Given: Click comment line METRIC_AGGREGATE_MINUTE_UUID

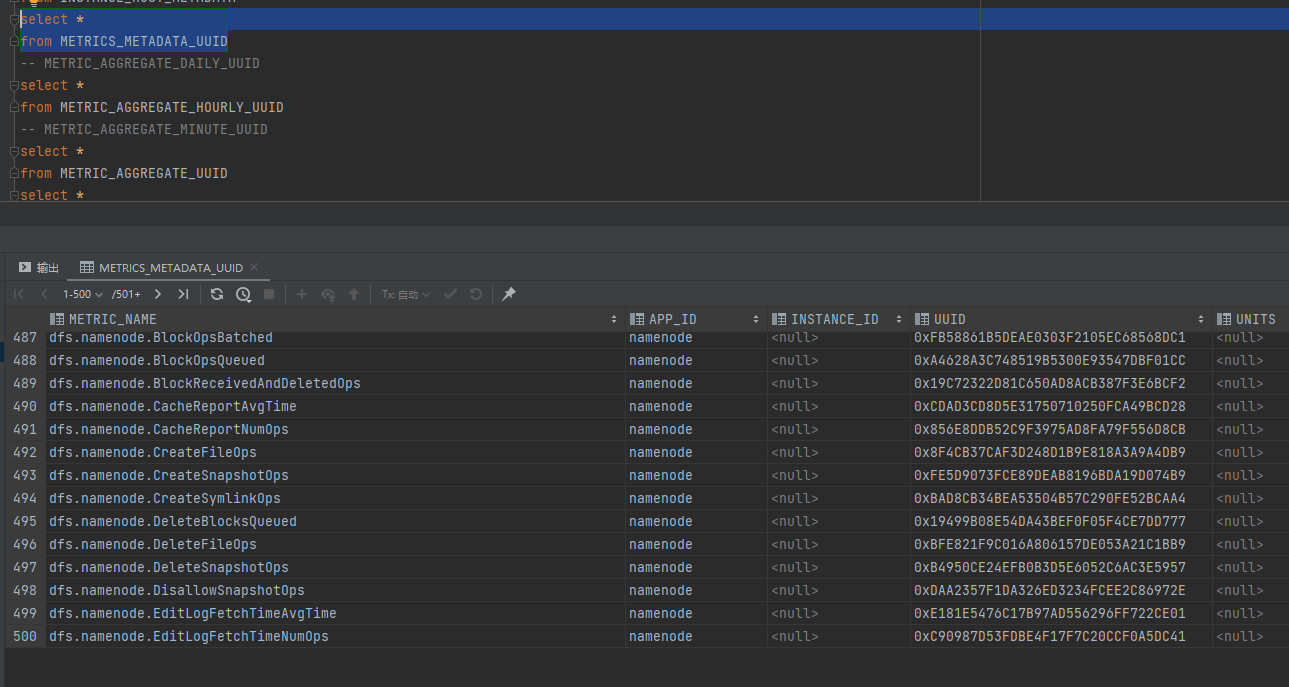Looking at the screenshot, I should tap(144, 129).
